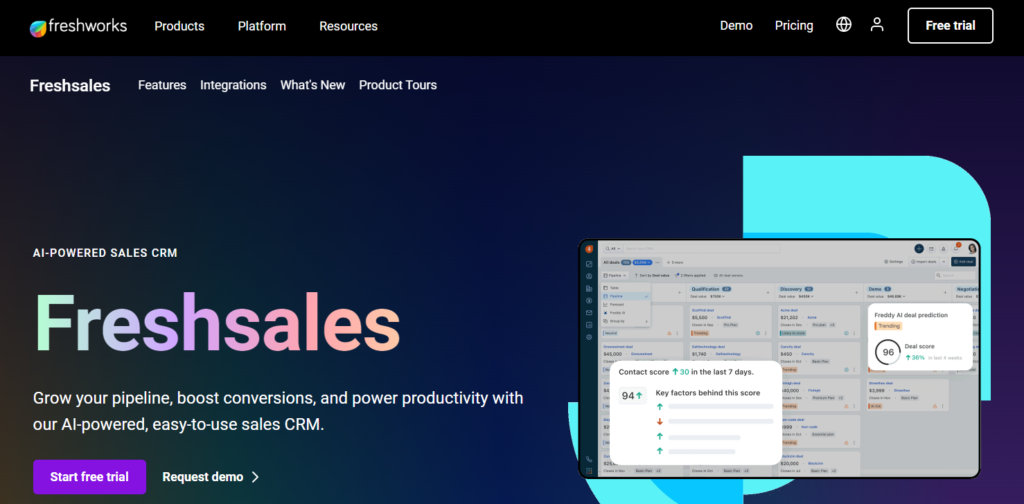Open the user account icon
Screen dimensions: 1024x504
[x=877, y=25]
